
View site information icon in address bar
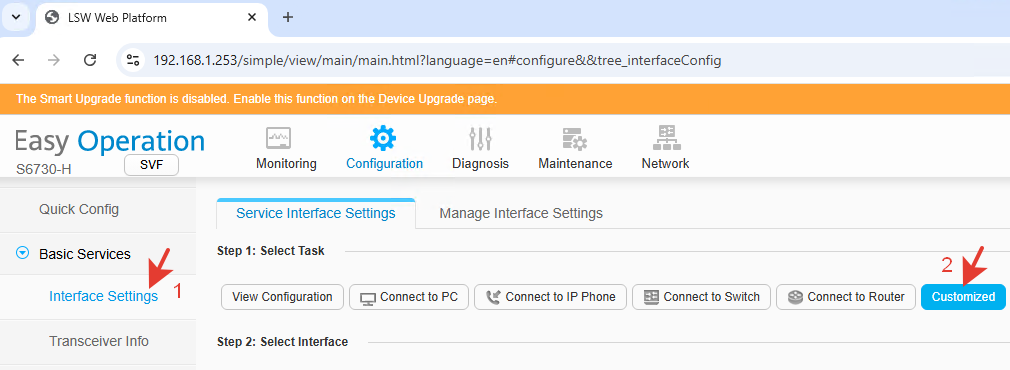(133, 61)
